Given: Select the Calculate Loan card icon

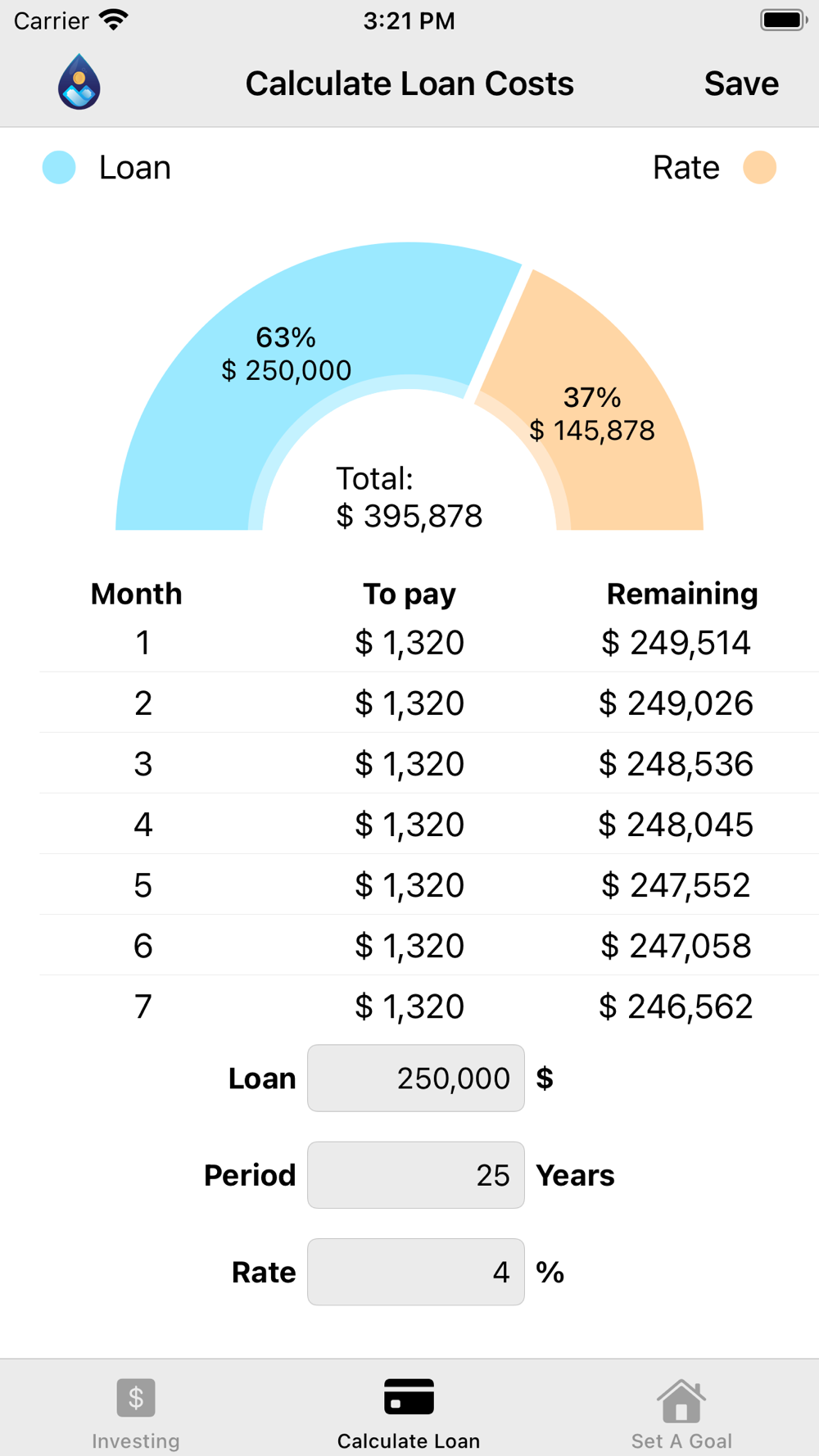Looking at the screenshot, I should [409, 1396].
